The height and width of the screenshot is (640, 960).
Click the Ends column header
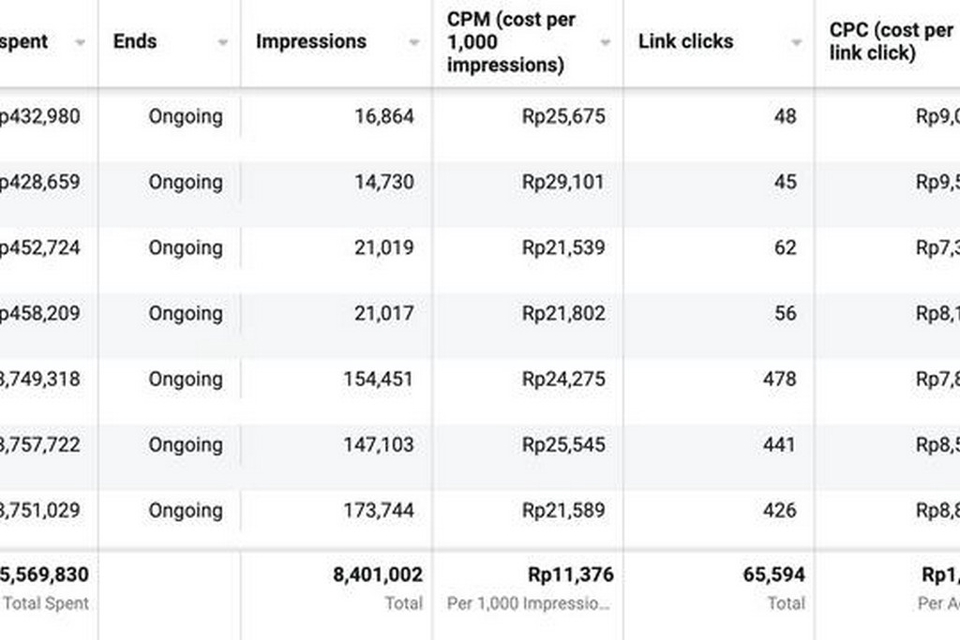tap(135, 42)
